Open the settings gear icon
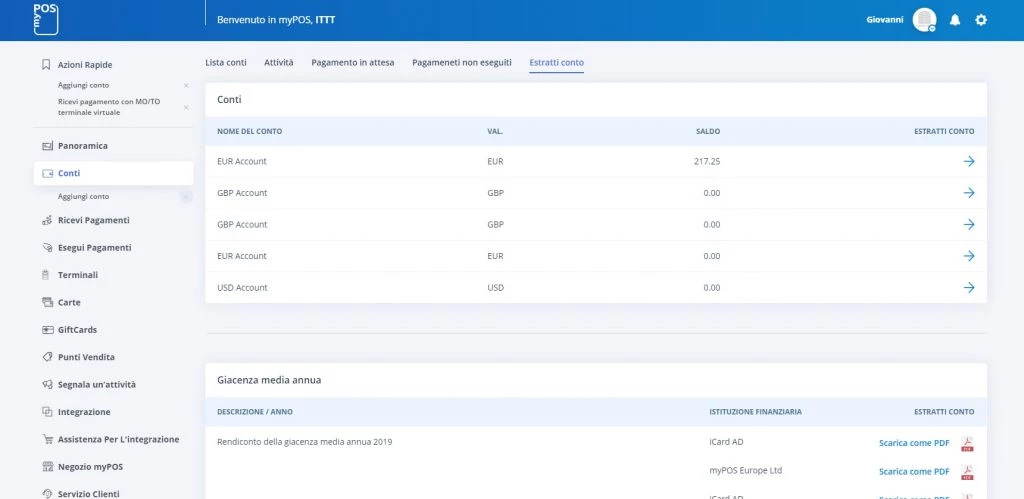 click(x=981, y=20)
